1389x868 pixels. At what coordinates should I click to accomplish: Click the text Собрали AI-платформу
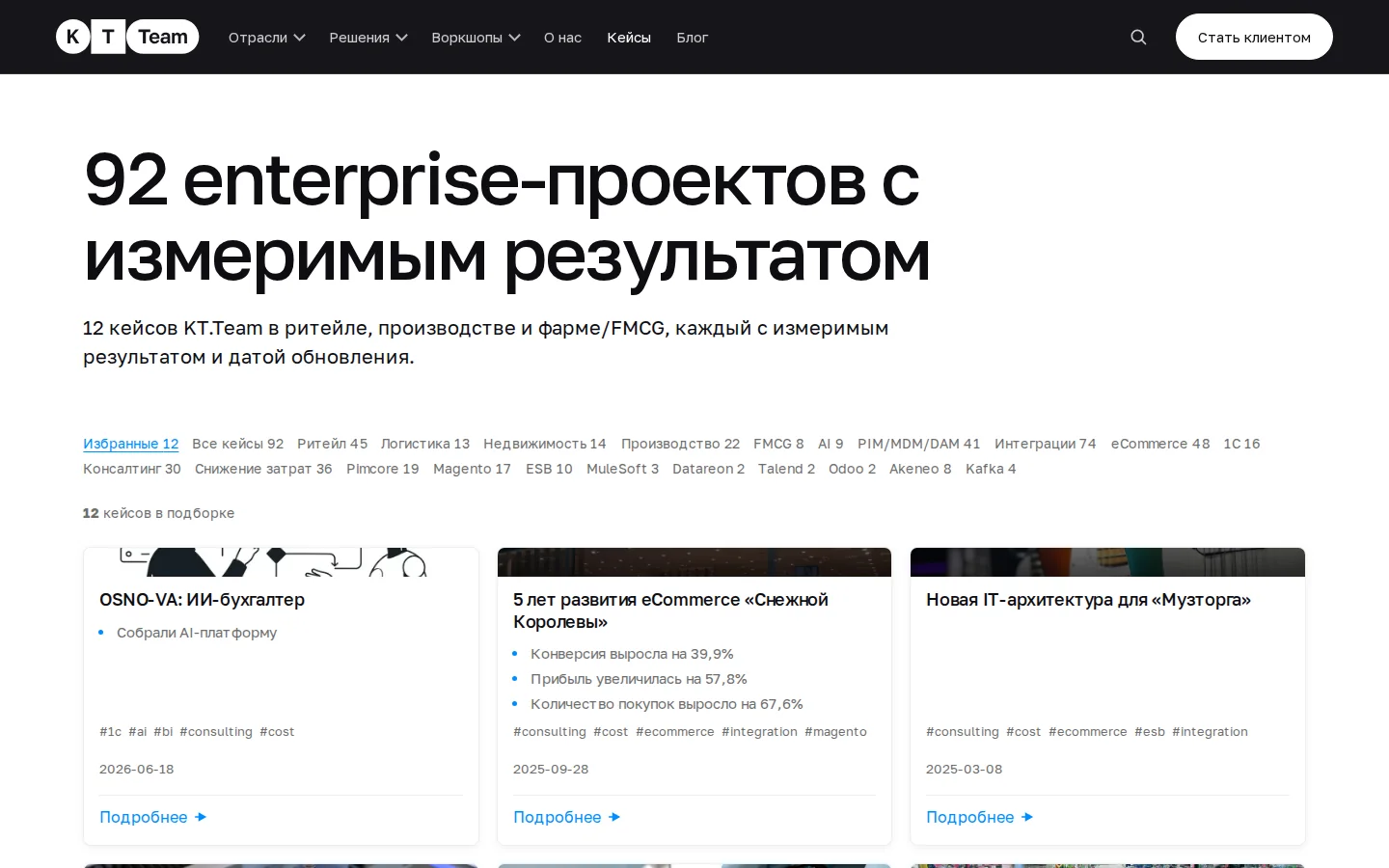(x=197, y=633)
